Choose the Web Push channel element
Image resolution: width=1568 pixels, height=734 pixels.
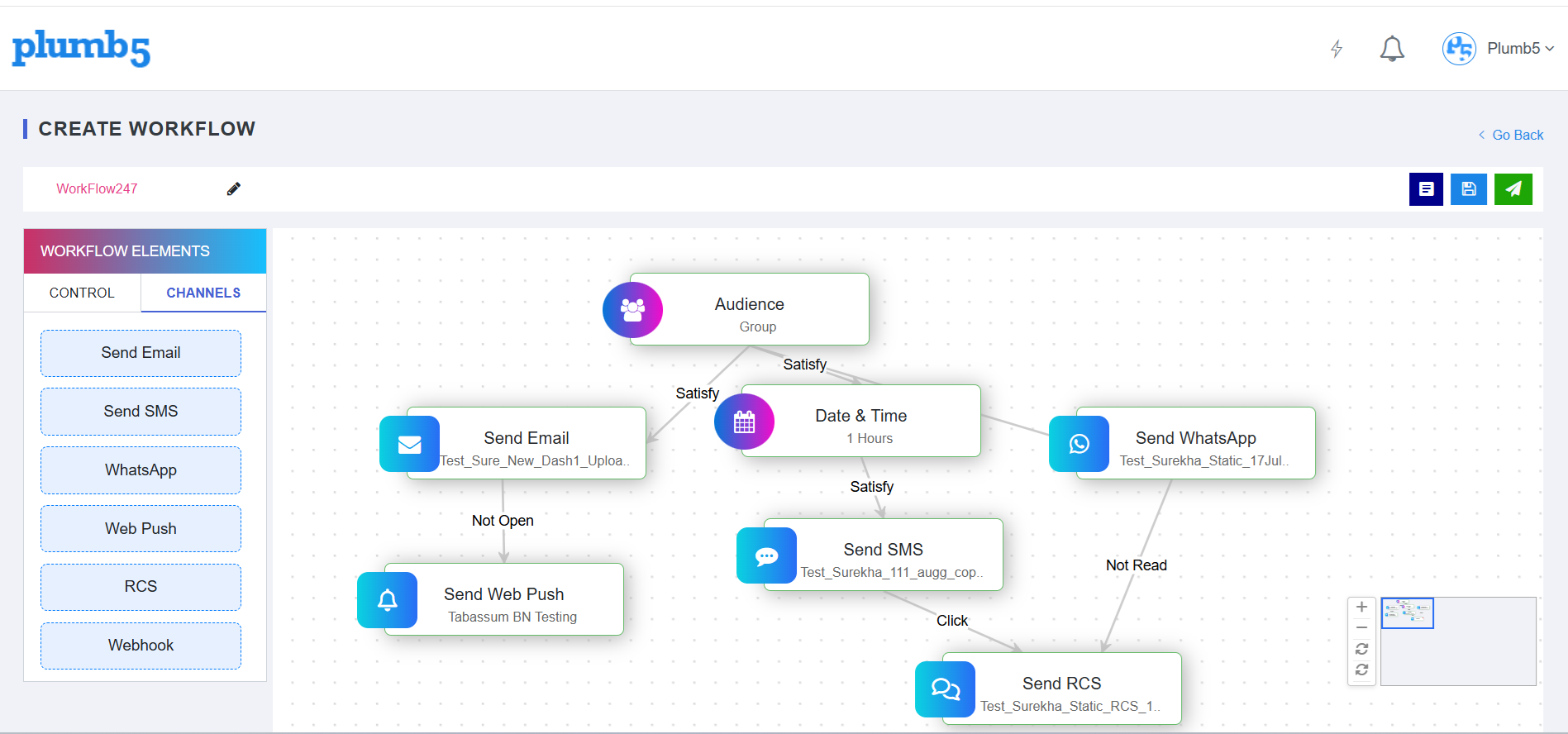[141, 529]
